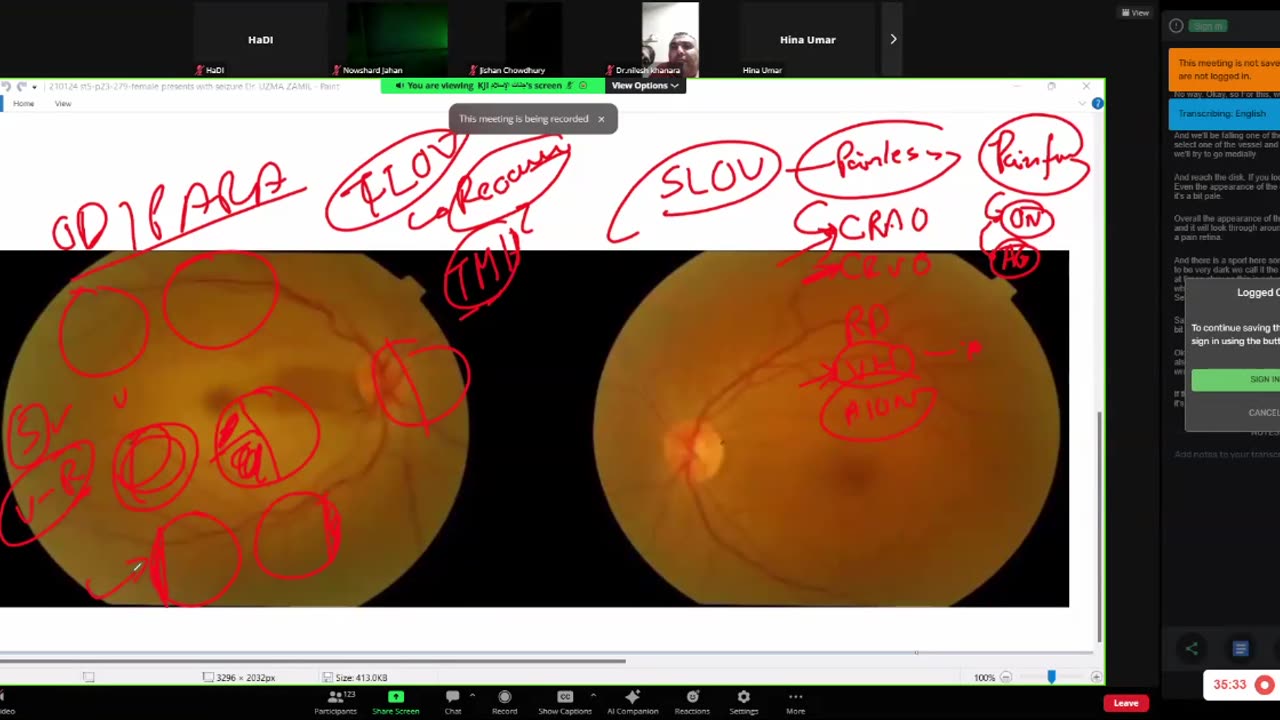Click the Paint horizontal scrollbar
1280x720 pixels.
coord(312,660)
